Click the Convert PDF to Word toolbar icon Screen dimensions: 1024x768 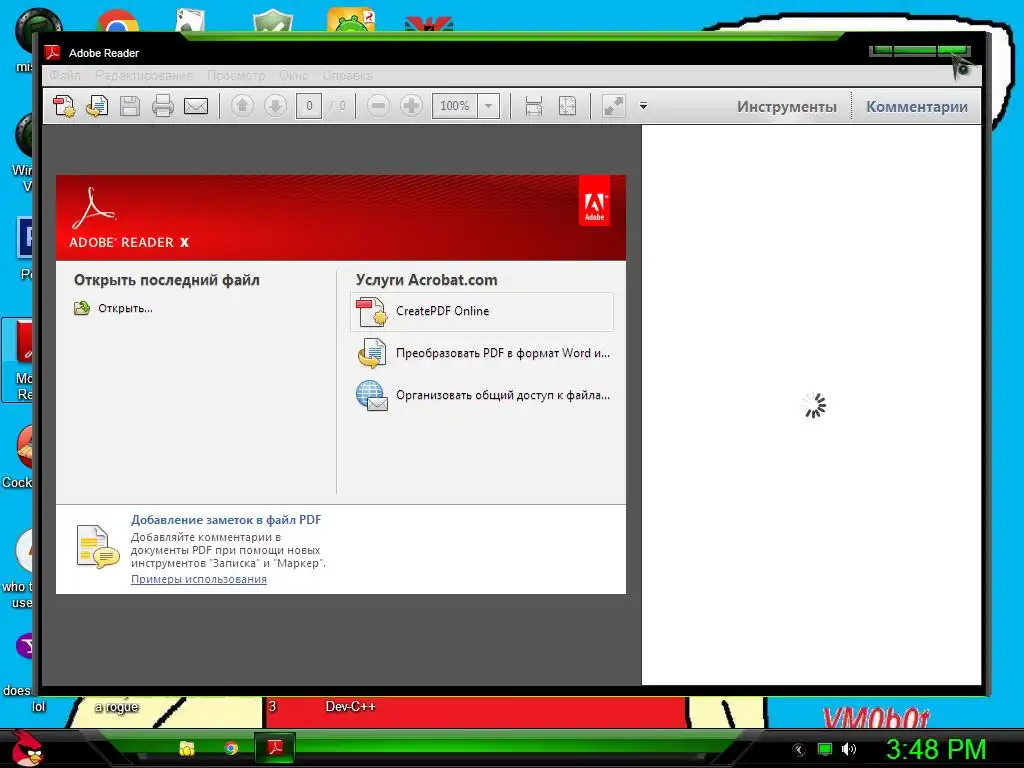pos(97,106)
